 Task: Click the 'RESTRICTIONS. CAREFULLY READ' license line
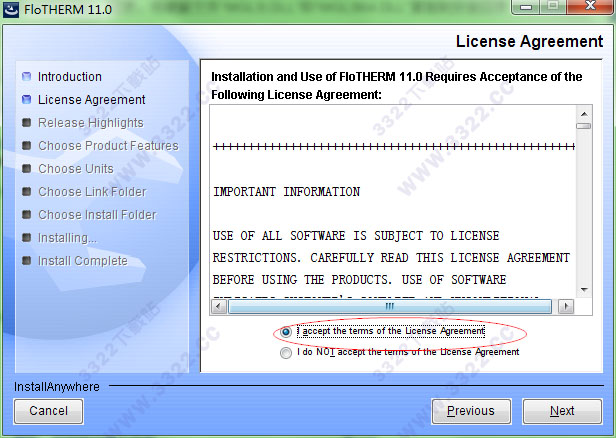tap(391, 258)
